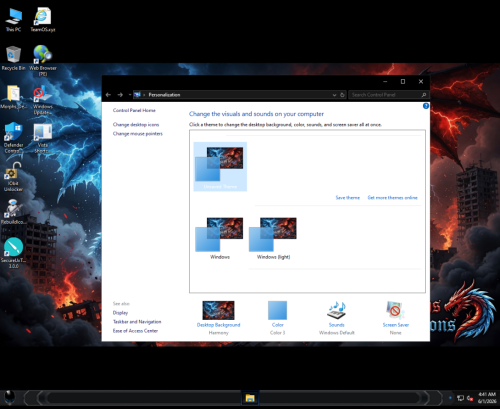Launch SecureUxT 3.0.0 shortcut
The height and width of the screenshot is (409, 500).
click(13, 253)
